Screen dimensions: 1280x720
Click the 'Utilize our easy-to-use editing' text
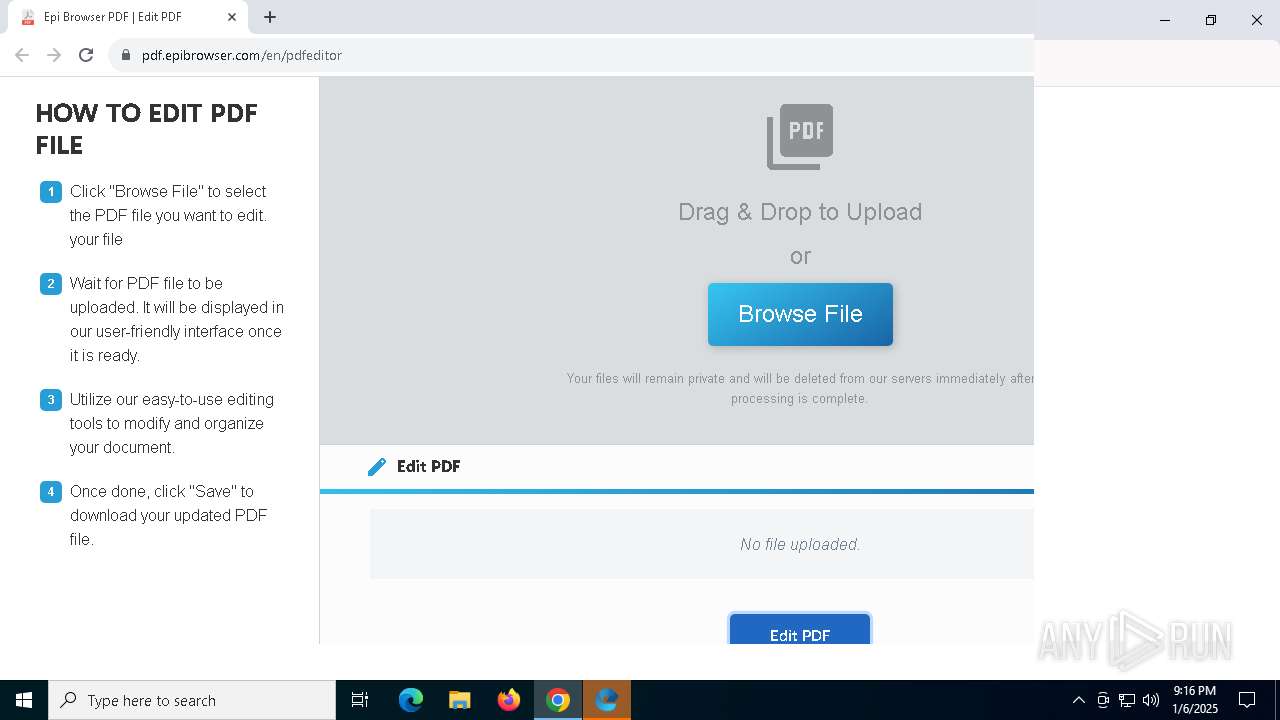pos(172,423)
